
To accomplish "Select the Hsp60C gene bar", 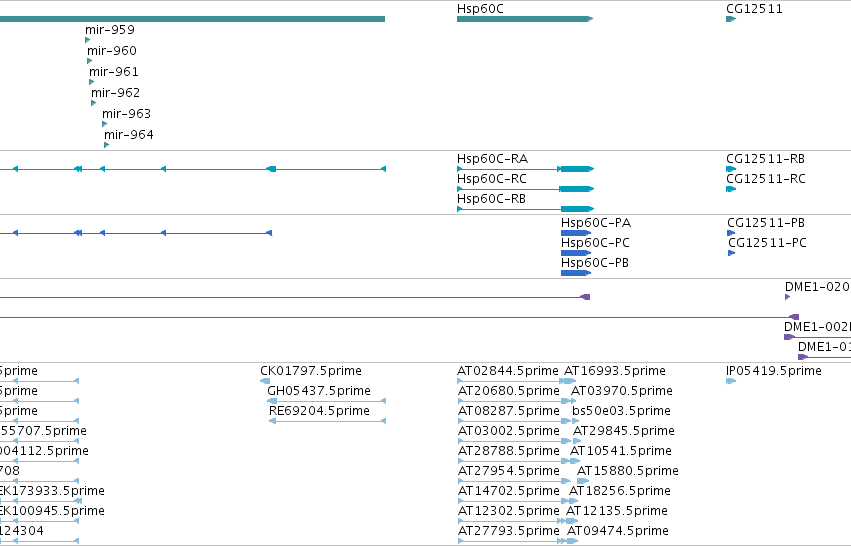I will click(525, 19).
